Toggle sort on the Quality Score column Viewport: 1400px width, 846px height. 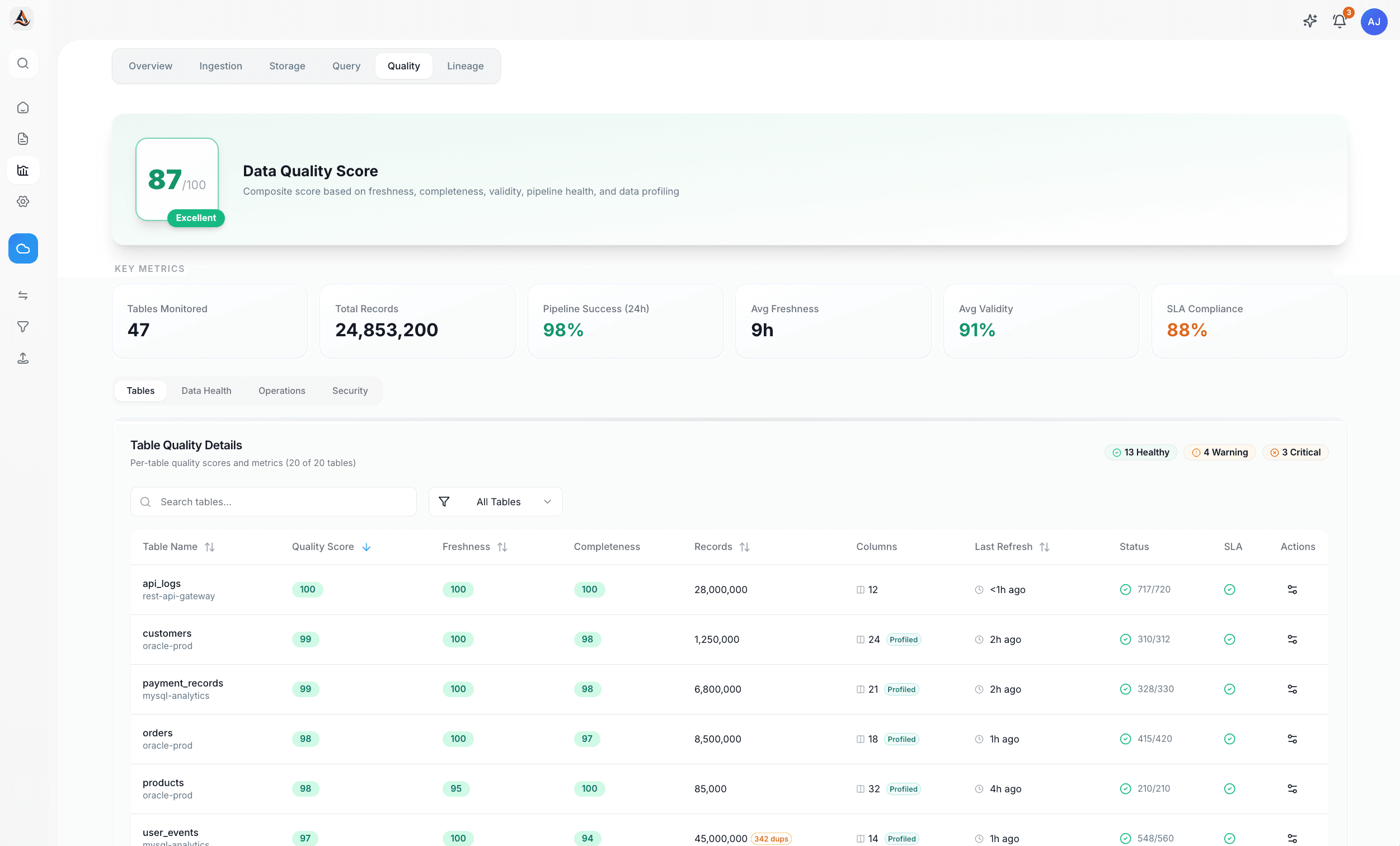366,547
